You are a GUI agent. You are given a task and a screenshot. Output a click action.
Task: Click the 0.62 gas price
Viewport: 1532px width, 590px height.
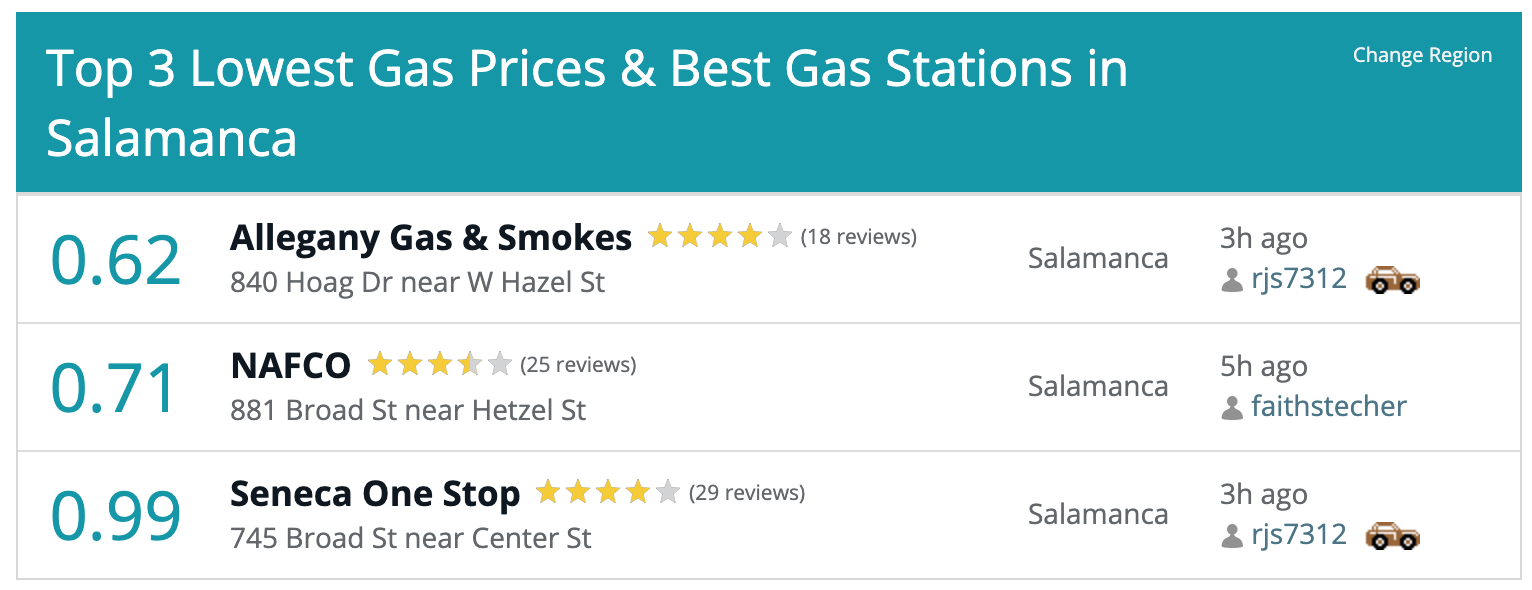116,259
